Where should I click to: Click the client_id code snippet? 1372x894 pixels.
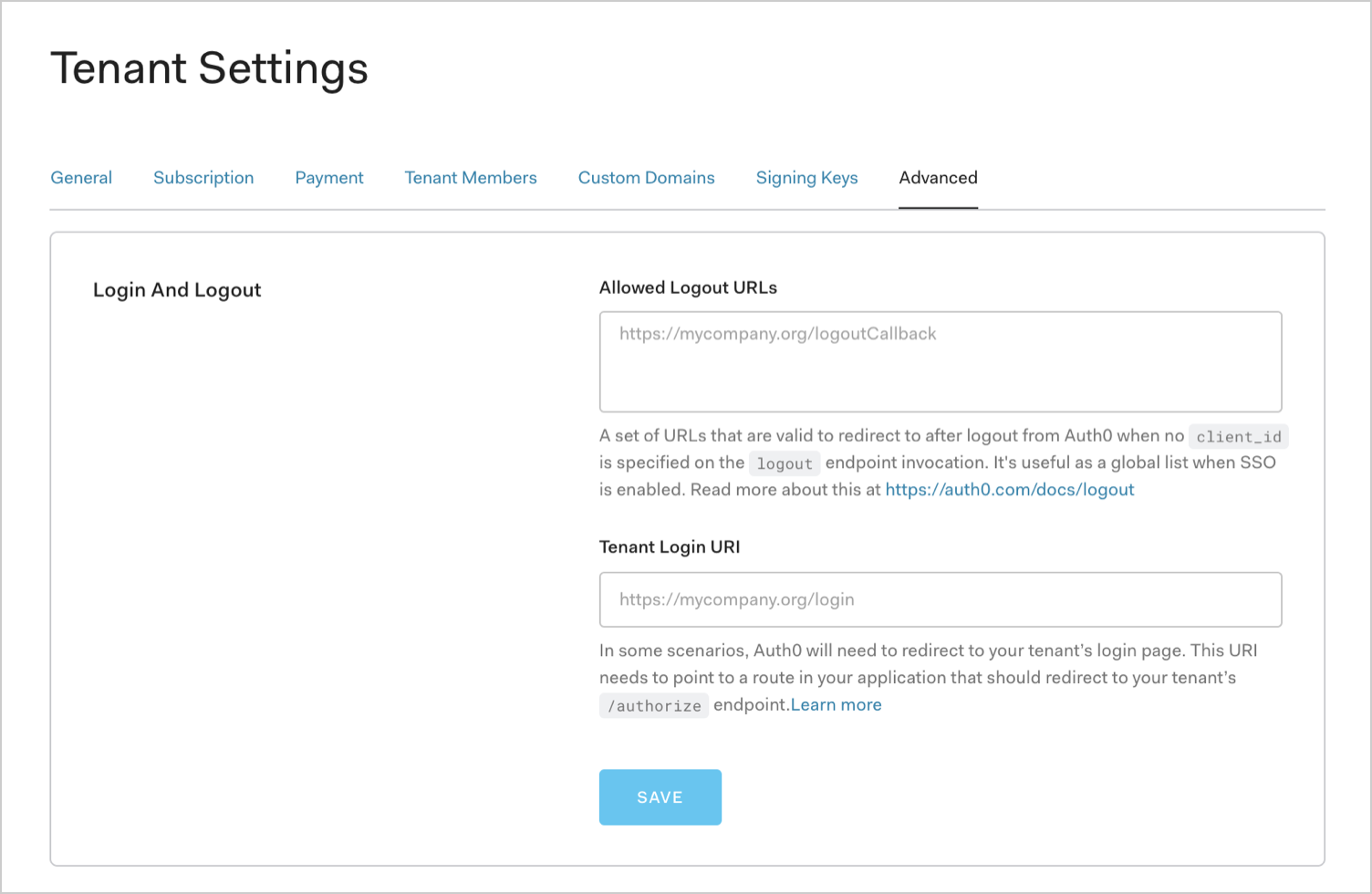pos(1238,437)
